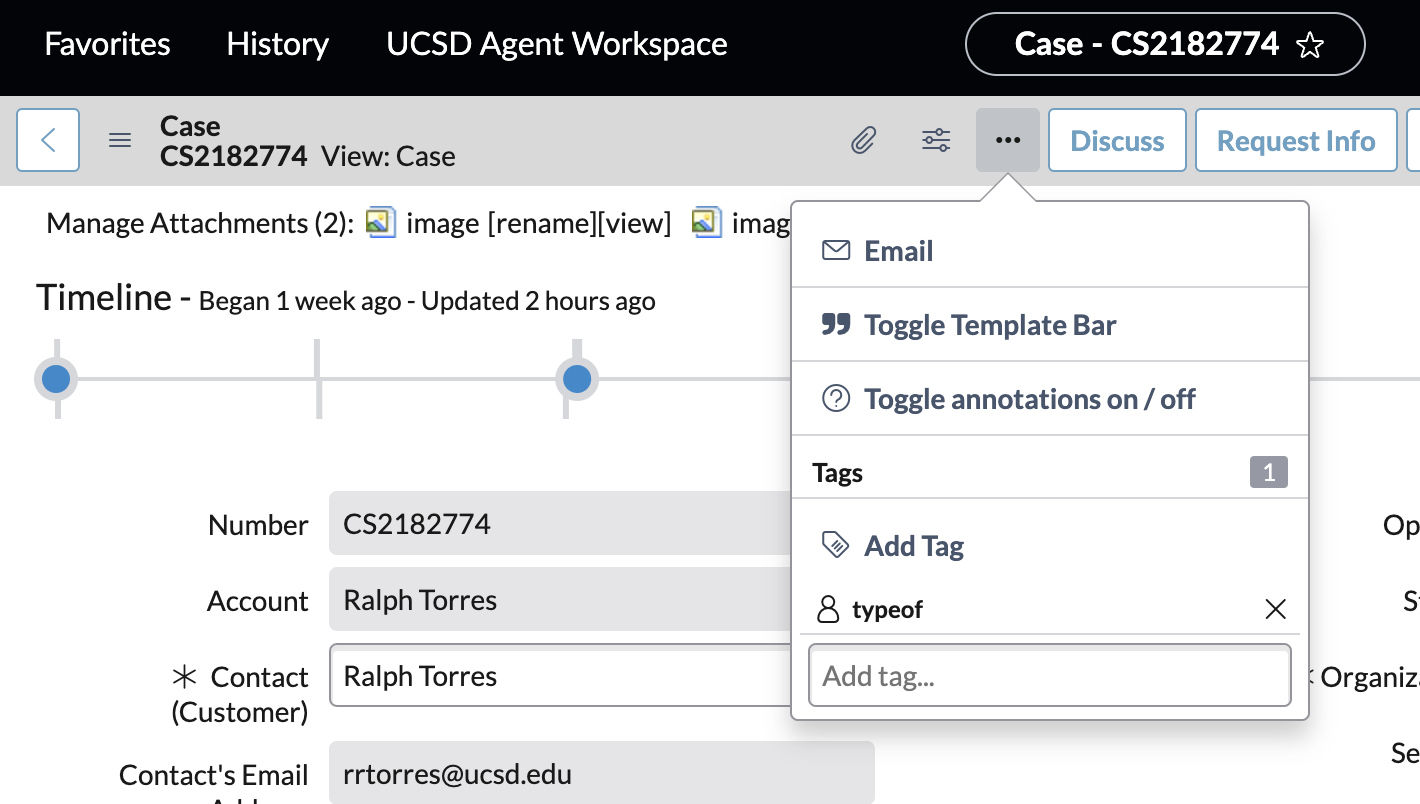This screenshot has height=804, width=1420.
Task: Click the Discuss button
Action: (1117, 140)
